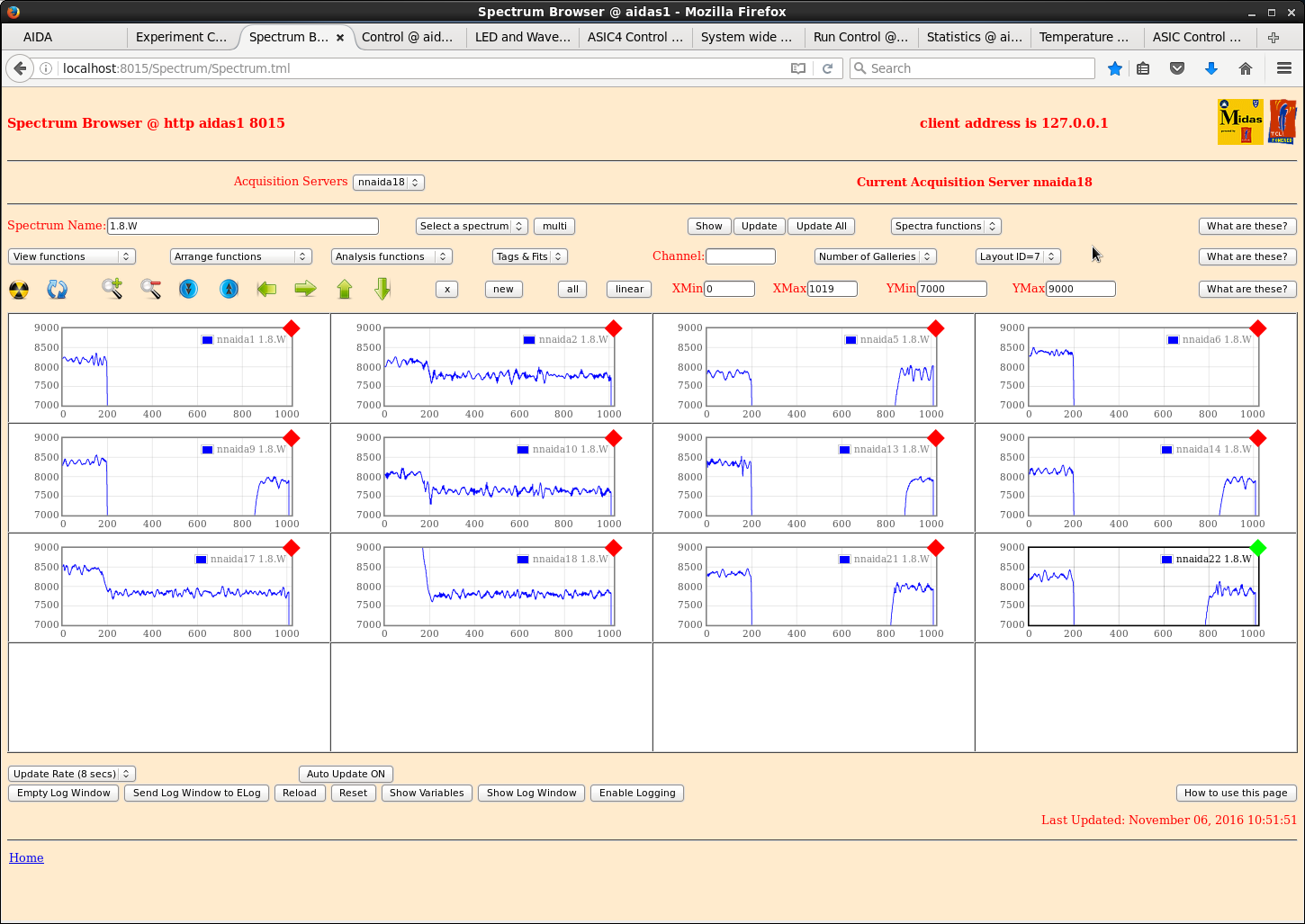Click red diamond marker on nnaida2 plot

[614, 328]
